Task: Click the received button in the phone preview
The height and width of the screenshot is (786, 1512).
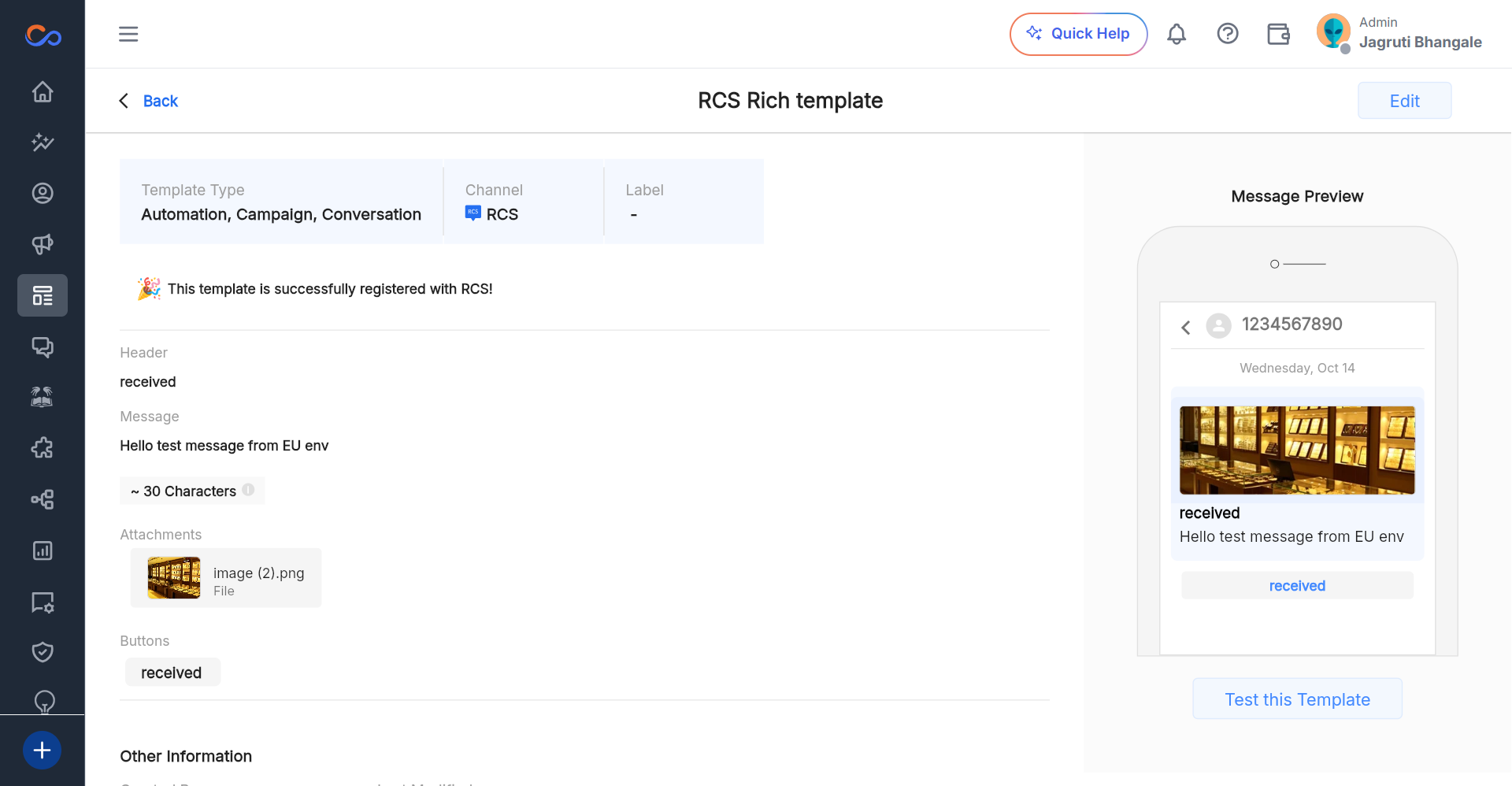Action: pos(1297,585)
